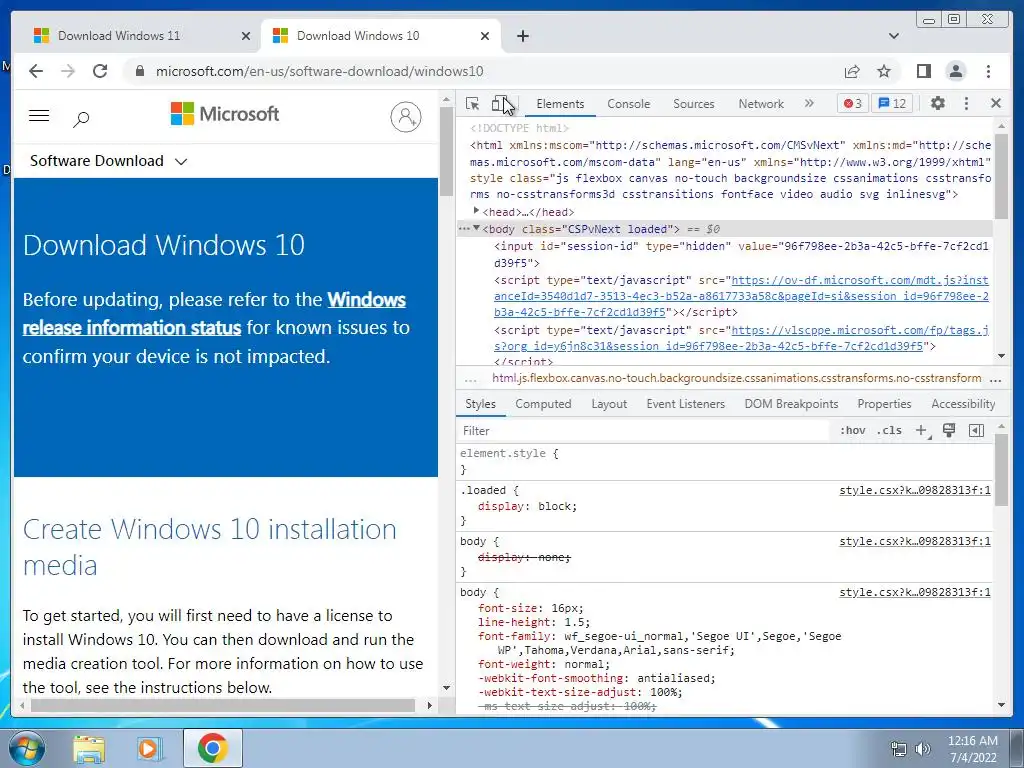The image size is (1024, 768).
Task: Close the DevTools panel
Action: pos(996,103)
